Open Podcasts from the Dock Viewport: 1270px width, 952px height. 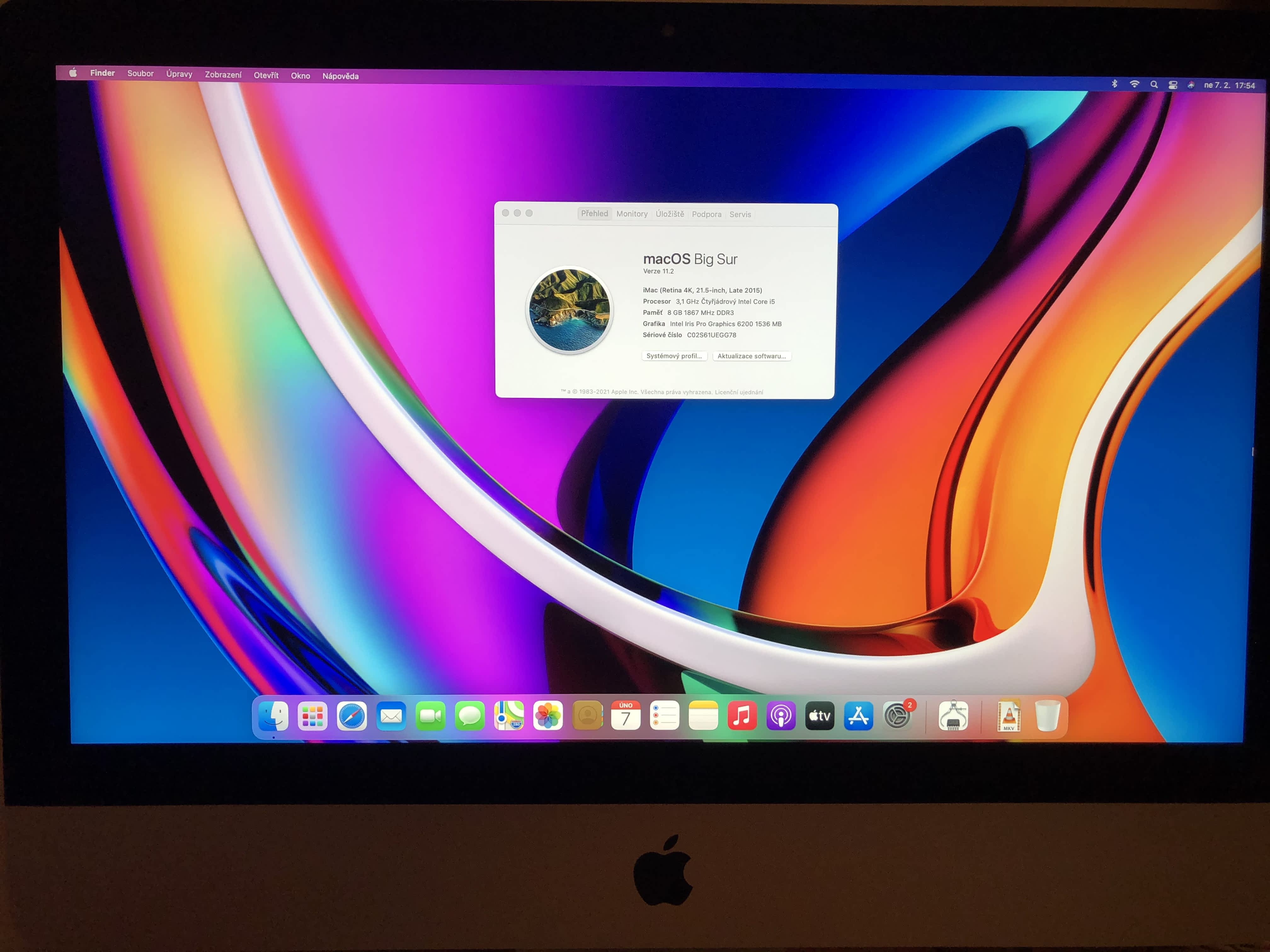781,716
